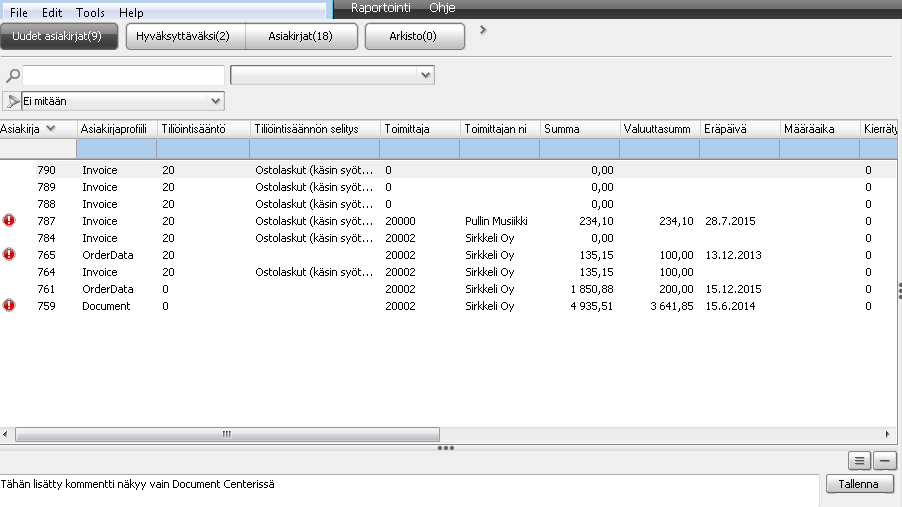Click the Document profile cell in row 759
This screenshot has height=507, width=902.
pos(106,306)
